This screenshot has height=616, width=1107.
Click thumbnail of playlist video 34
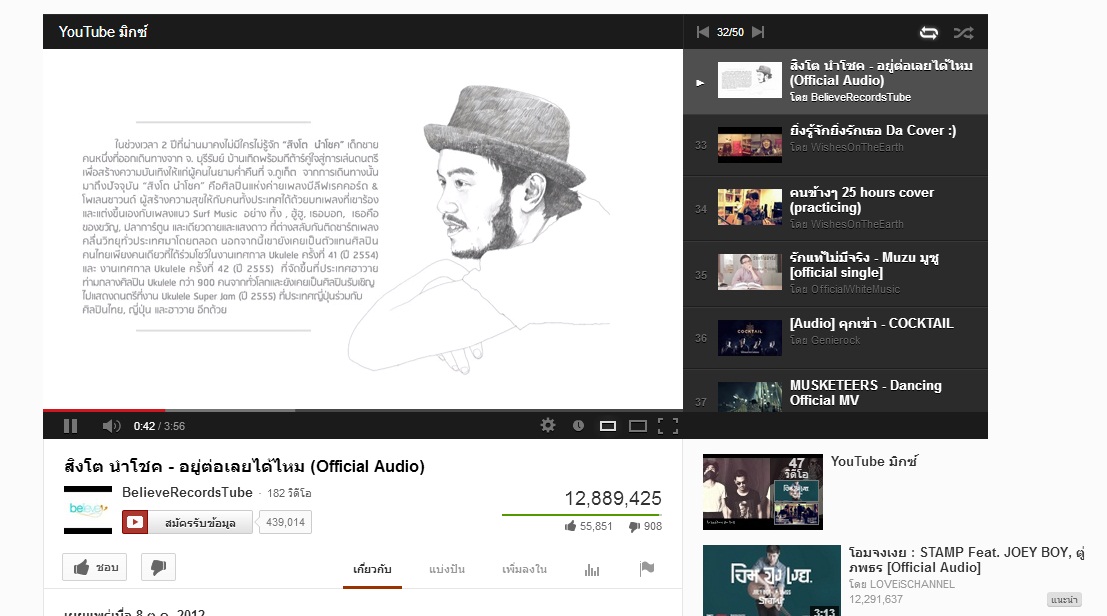pos(750,207)
